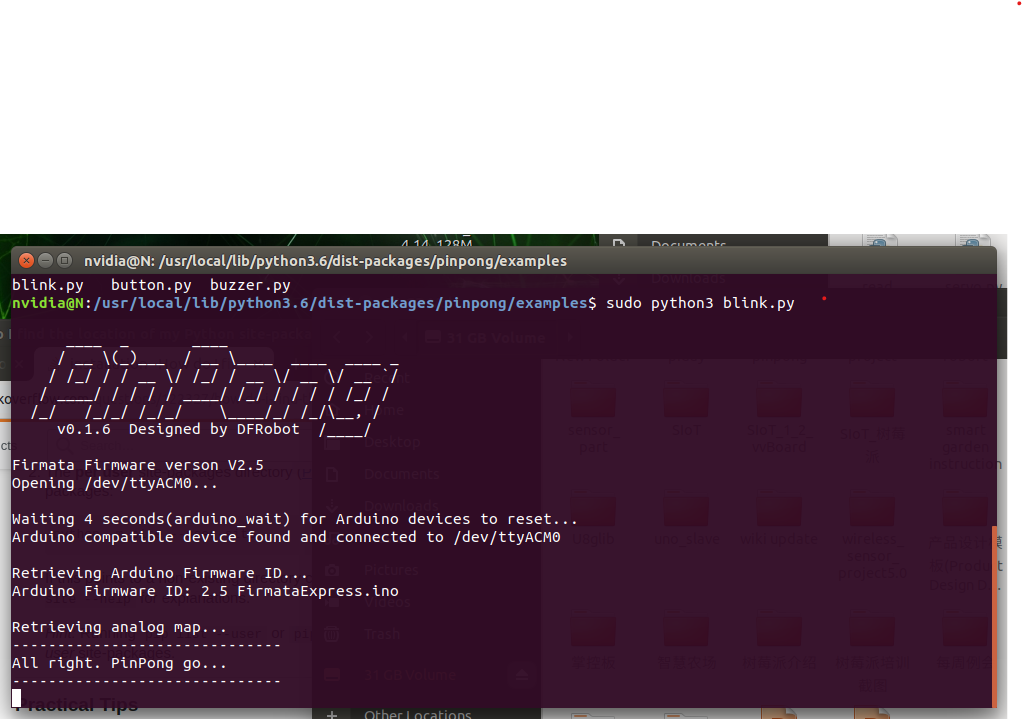Click the 'Retrieving Arduino Firmware ID...' line
The image size is (1022, 719).
coord(160,573)
